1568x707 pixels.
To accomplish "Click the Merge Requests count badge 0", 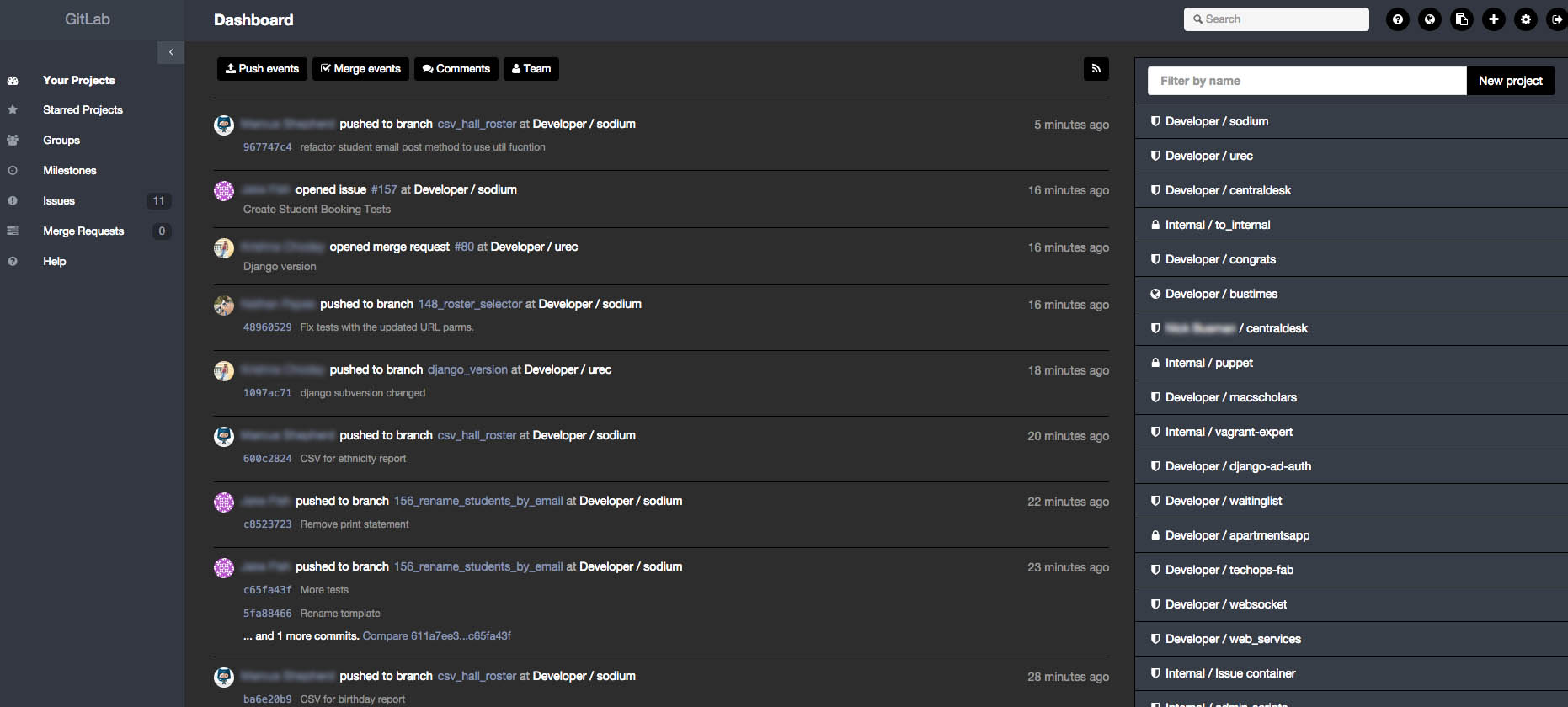I will 162,231.
